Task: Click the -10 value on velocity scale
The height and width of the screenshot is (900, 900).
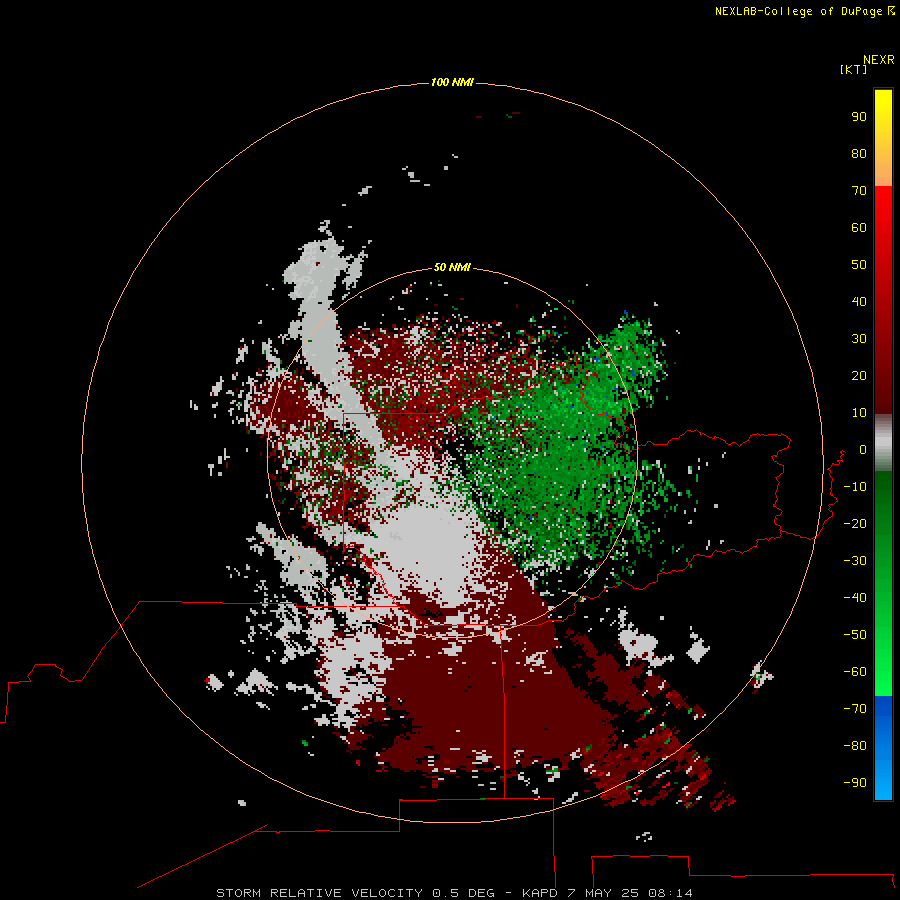Action: (x=855, y=487)
